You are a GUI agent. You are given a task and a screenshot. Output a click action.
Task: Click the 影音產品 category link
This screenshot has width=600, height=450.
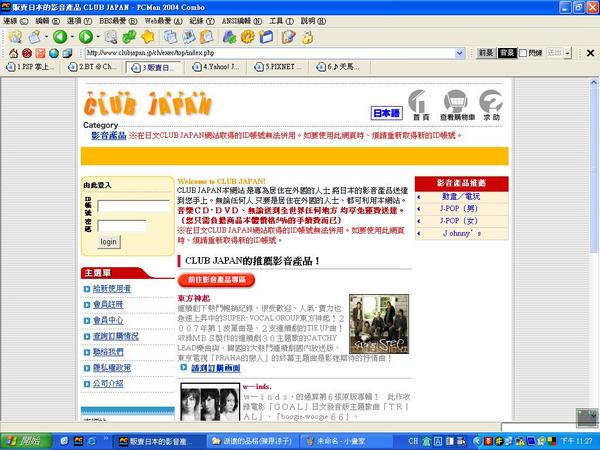(109, 135)
